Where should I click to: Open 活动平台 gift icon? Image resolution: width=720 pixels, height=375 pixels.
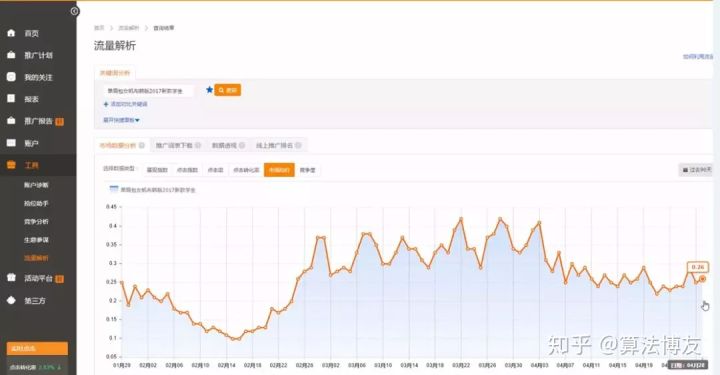[x=11, y=277]
